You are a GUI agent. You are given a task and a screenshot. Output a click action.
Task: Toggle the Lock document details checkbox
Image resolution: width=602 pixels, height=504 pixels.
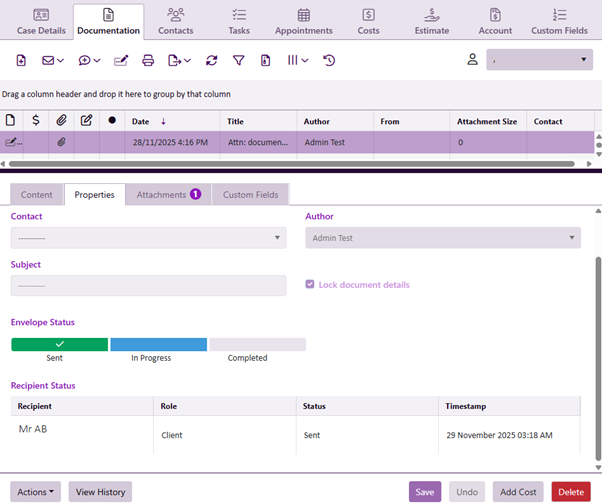coord(310,285)
